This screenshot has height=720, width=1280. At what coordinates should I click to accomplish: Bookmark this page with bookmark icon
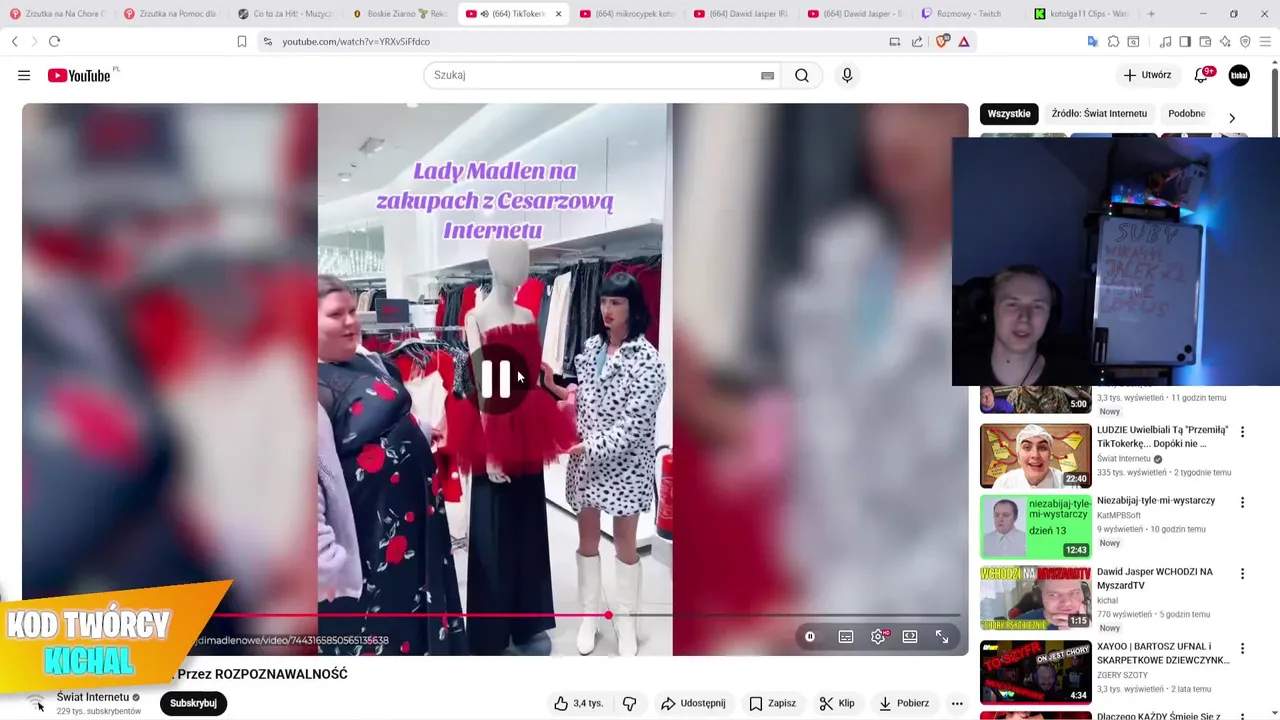click(x=241, y=42)
